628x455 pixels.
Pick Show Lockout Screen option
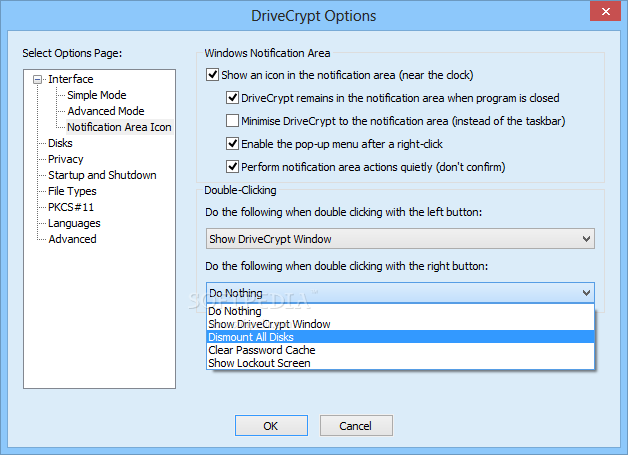click(400, 363)
